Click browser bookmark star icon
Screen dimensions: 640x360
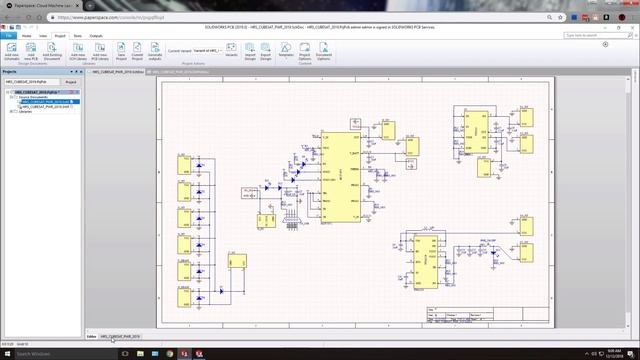click(x=560, y=18)
